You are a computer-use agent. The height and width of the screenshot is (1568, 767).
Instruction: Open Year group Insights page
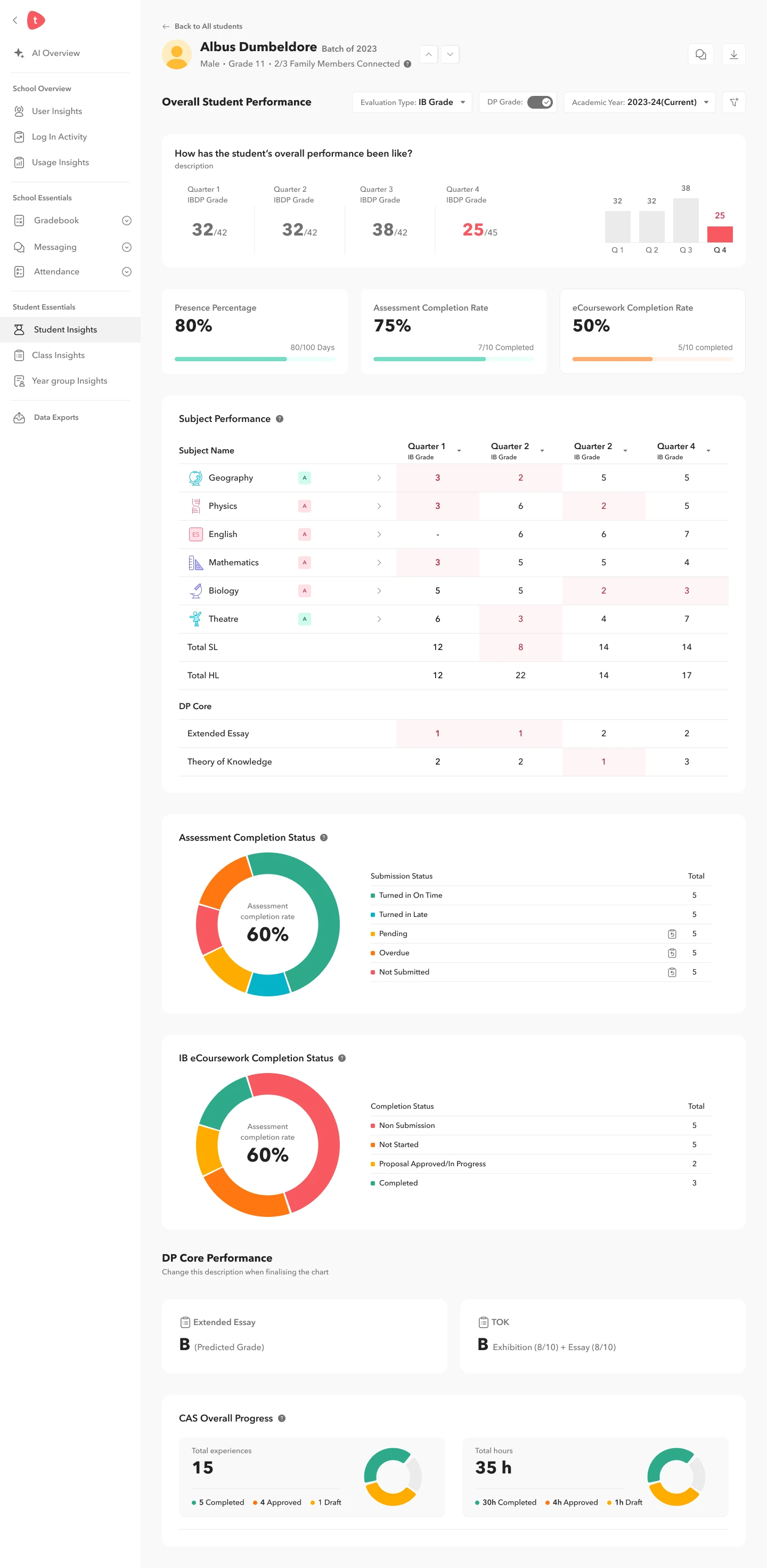click(69, 381)
